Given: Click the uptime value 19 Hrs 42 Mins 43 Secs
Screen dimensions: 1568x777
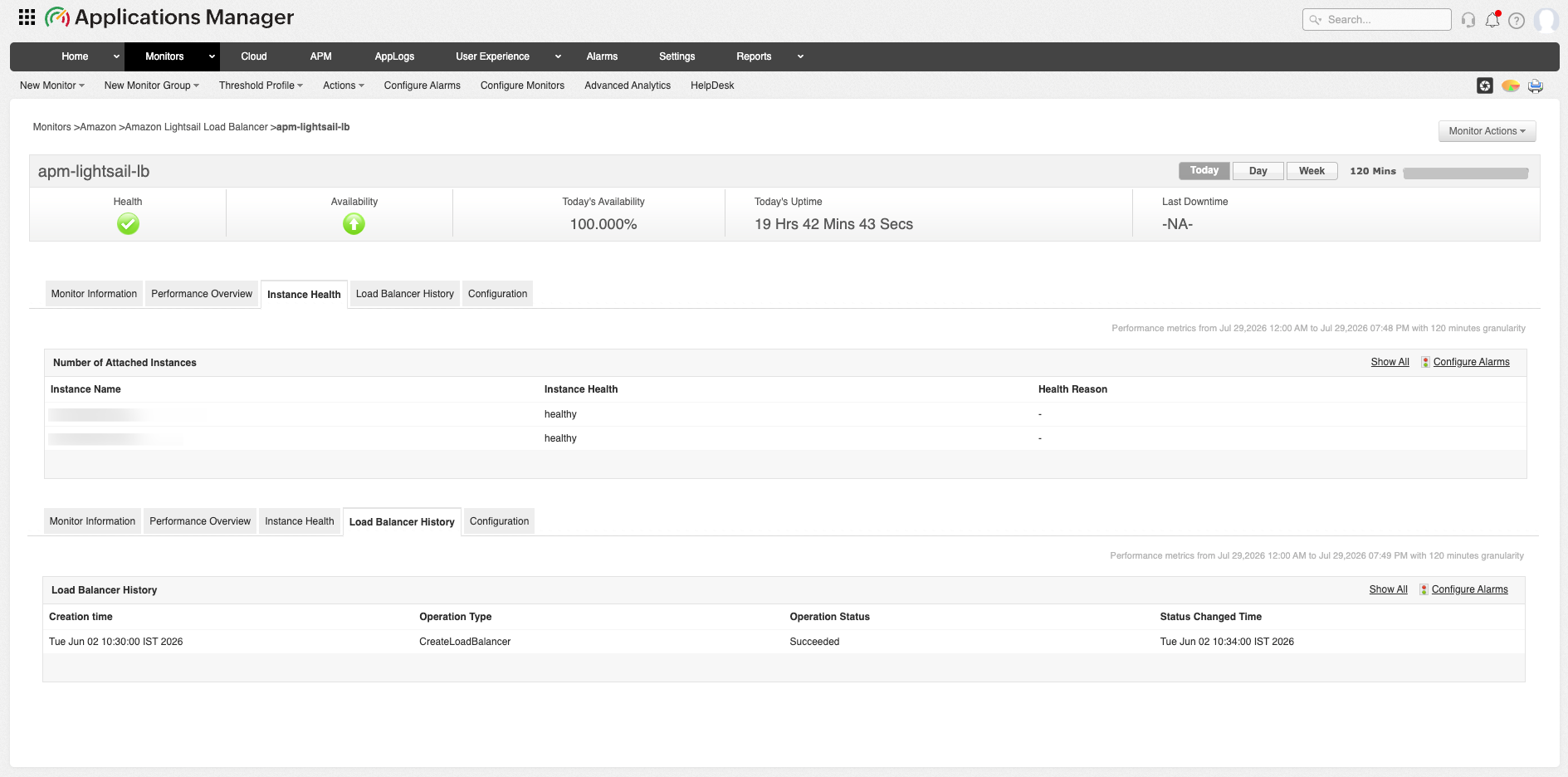Looking at the screenshot, I should click(833, 224).
